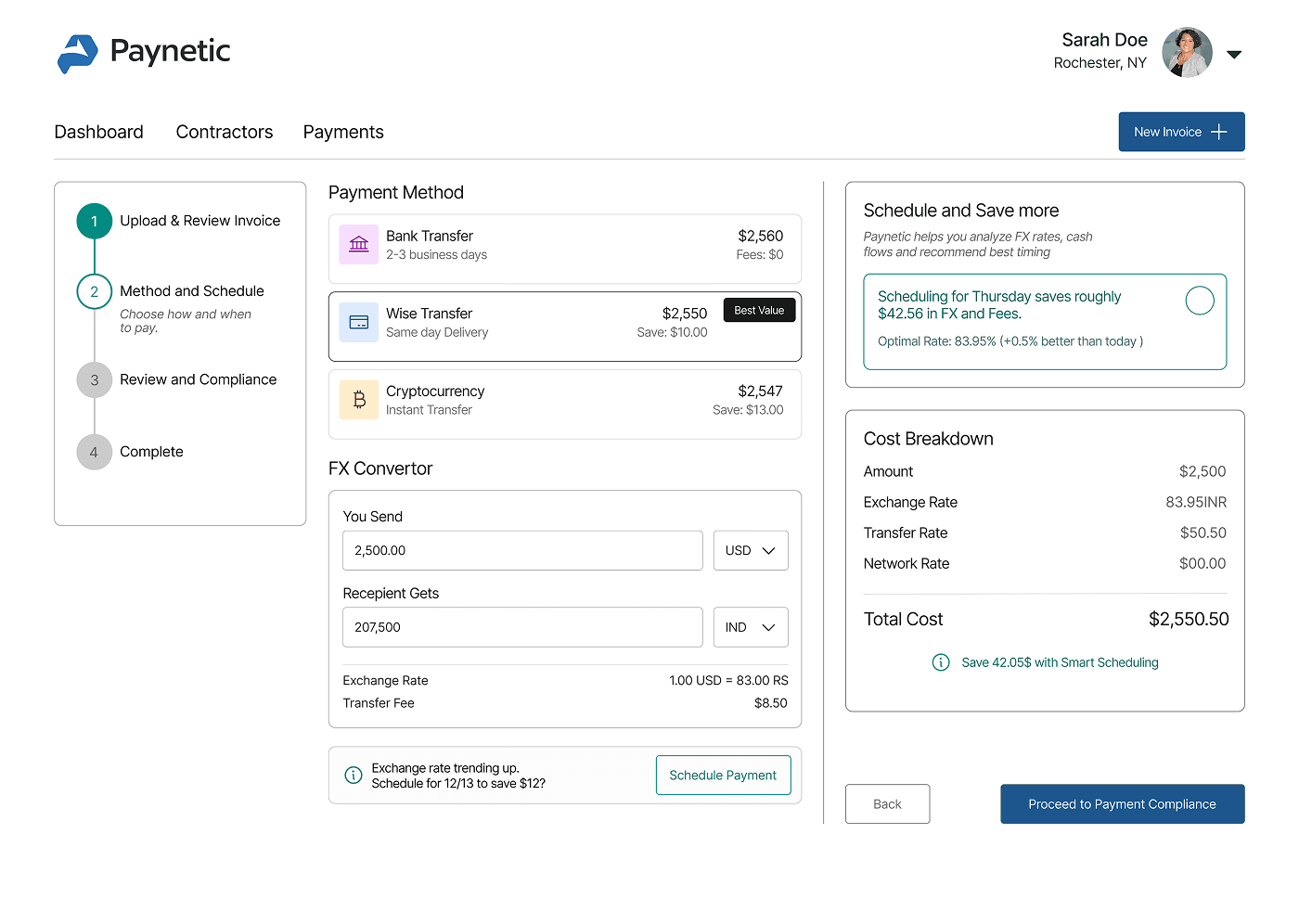Expand the user account dropdown arrow
This screenshot has width=1299, height=924.
point(1234,55)
